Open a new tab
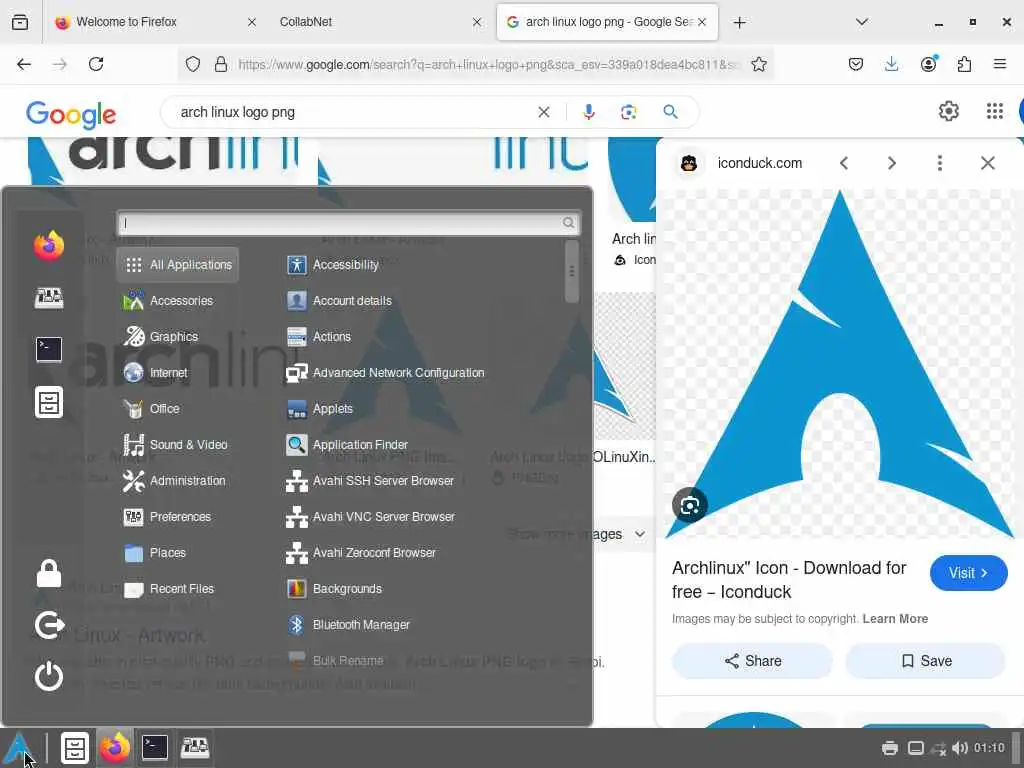Viewport: 1024px width, 768px height. 739,22
